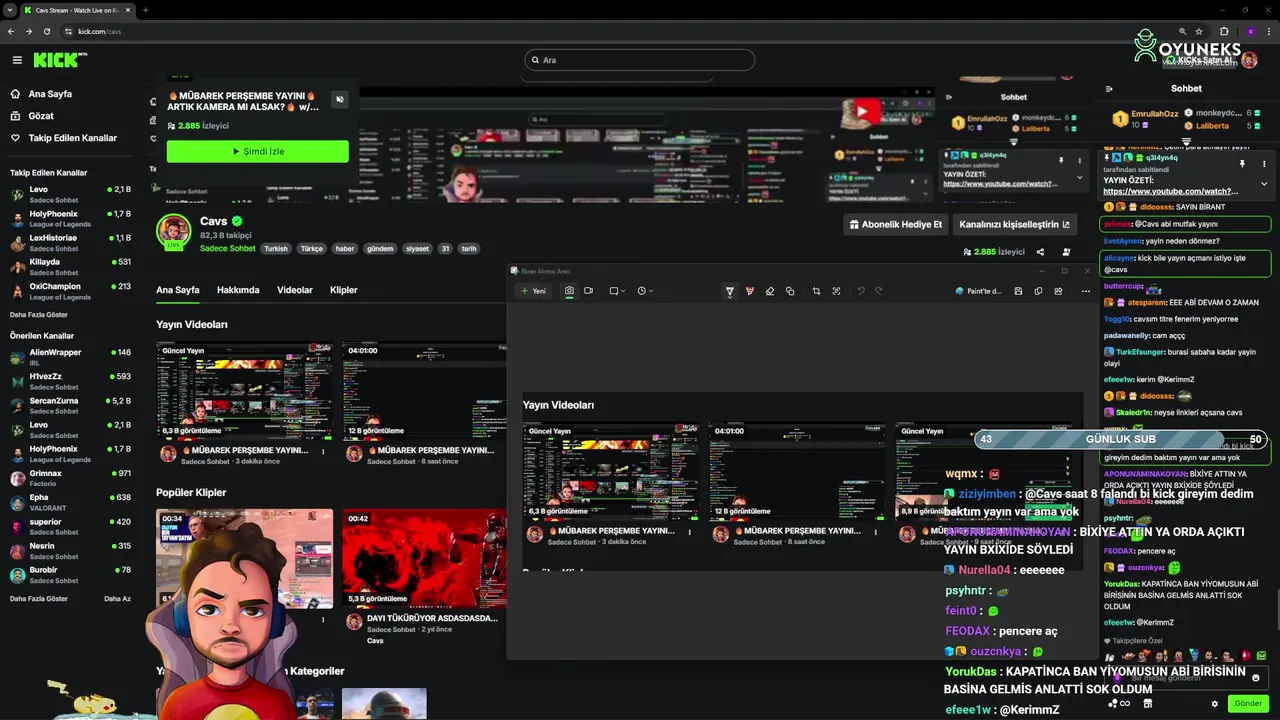Open OxiChampion channel in sidebar
This screenshot has width=1280, height=720.
tap(70, 291)
